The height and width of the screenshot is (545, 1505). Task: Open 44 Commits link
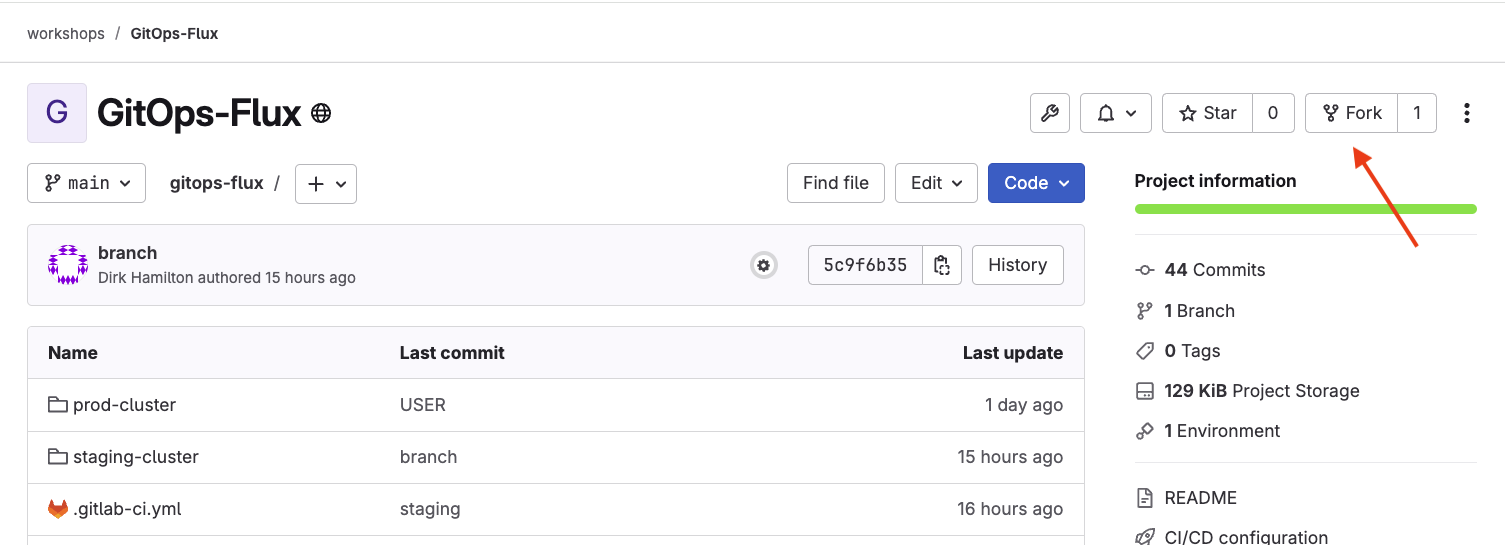point(1214,270)
